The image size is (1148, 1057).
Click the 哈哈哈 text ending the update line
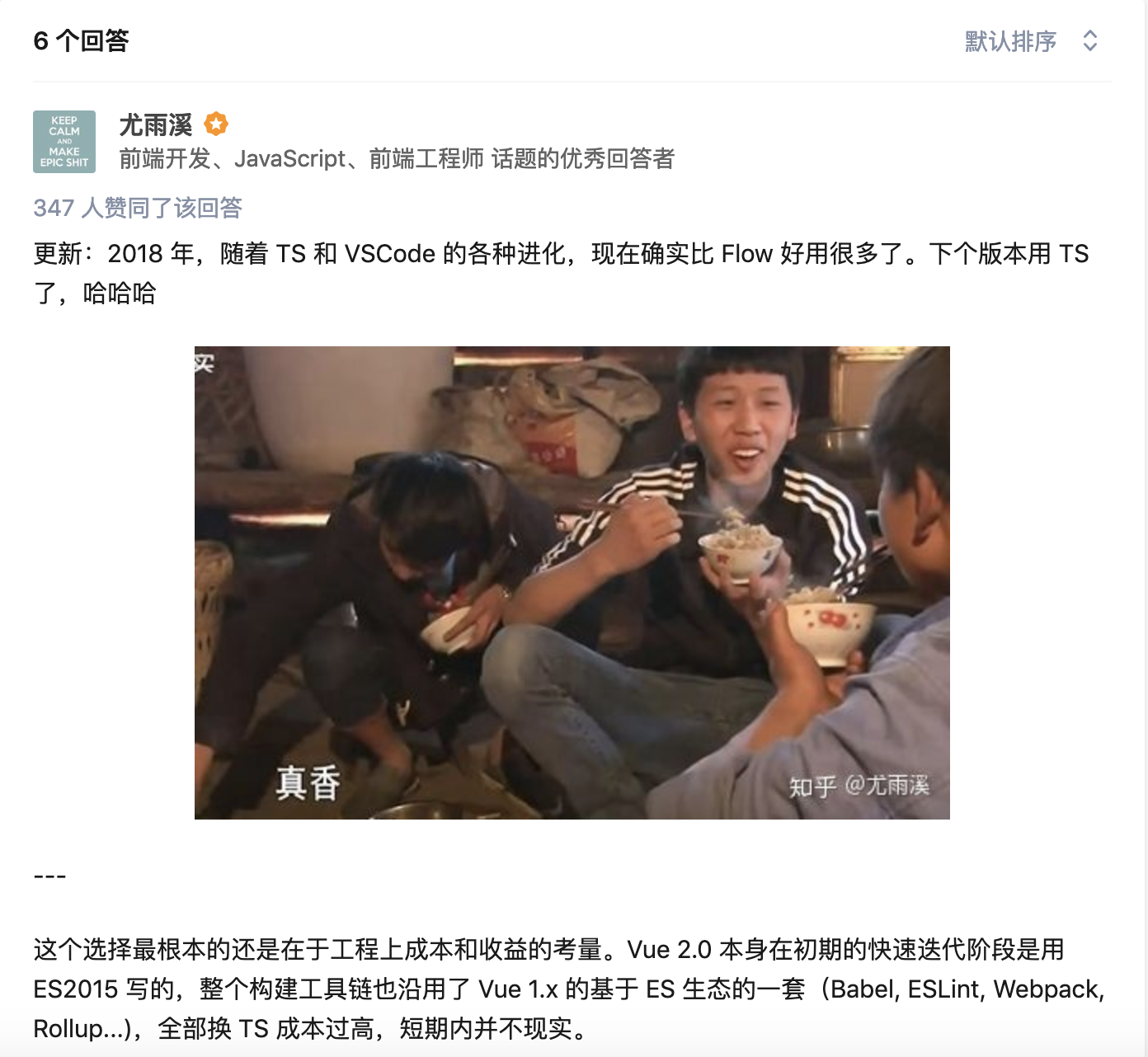pyautogui.click(x=120, y=294)
